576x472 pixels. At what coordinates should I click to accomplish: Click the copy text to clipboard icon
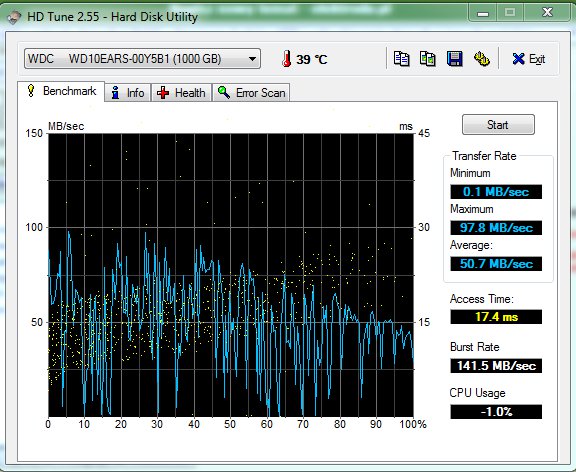pyautogui.click(x=402, y=58)
